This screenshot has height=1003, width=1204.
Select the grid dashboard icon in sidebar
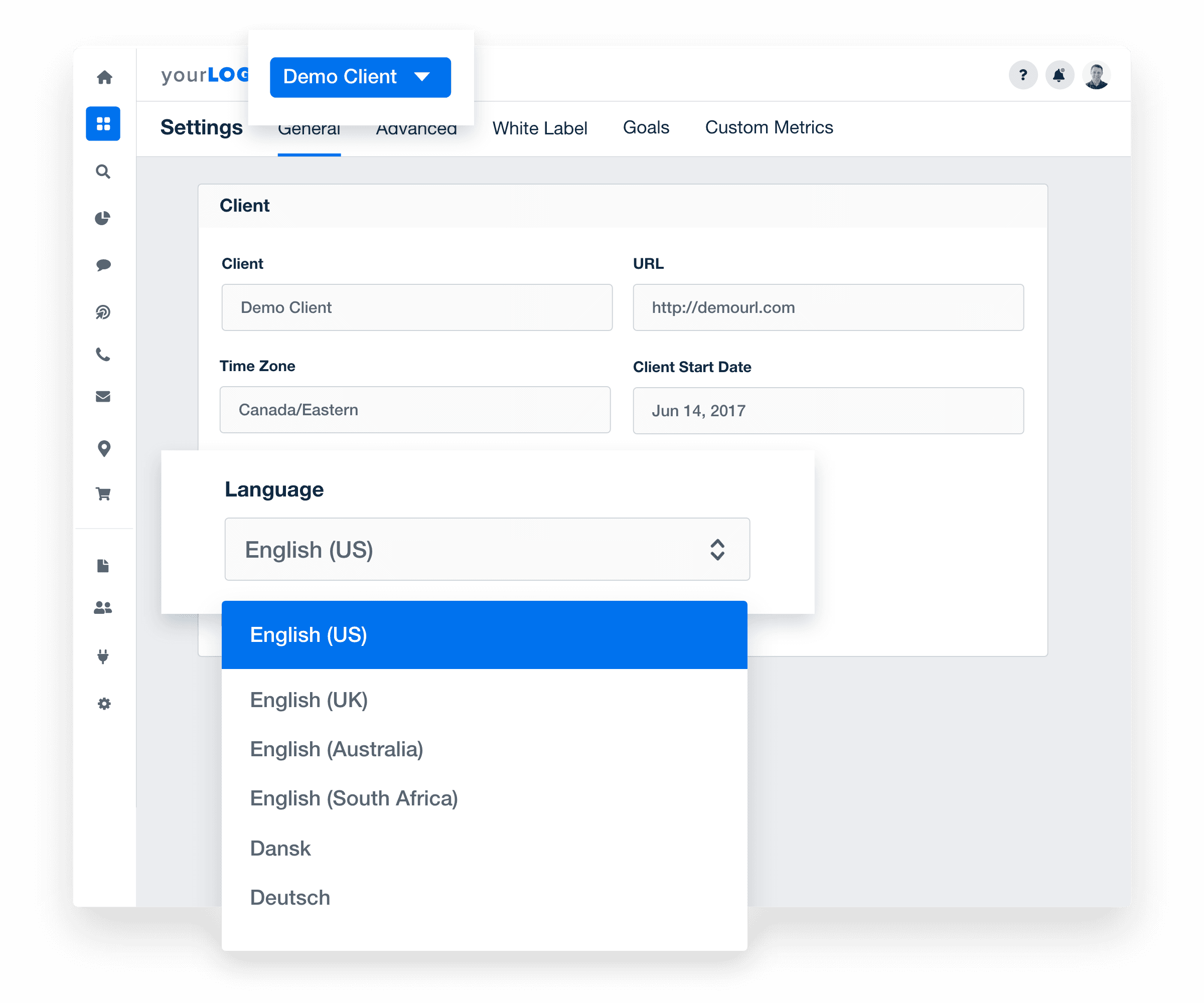(104, 123)
